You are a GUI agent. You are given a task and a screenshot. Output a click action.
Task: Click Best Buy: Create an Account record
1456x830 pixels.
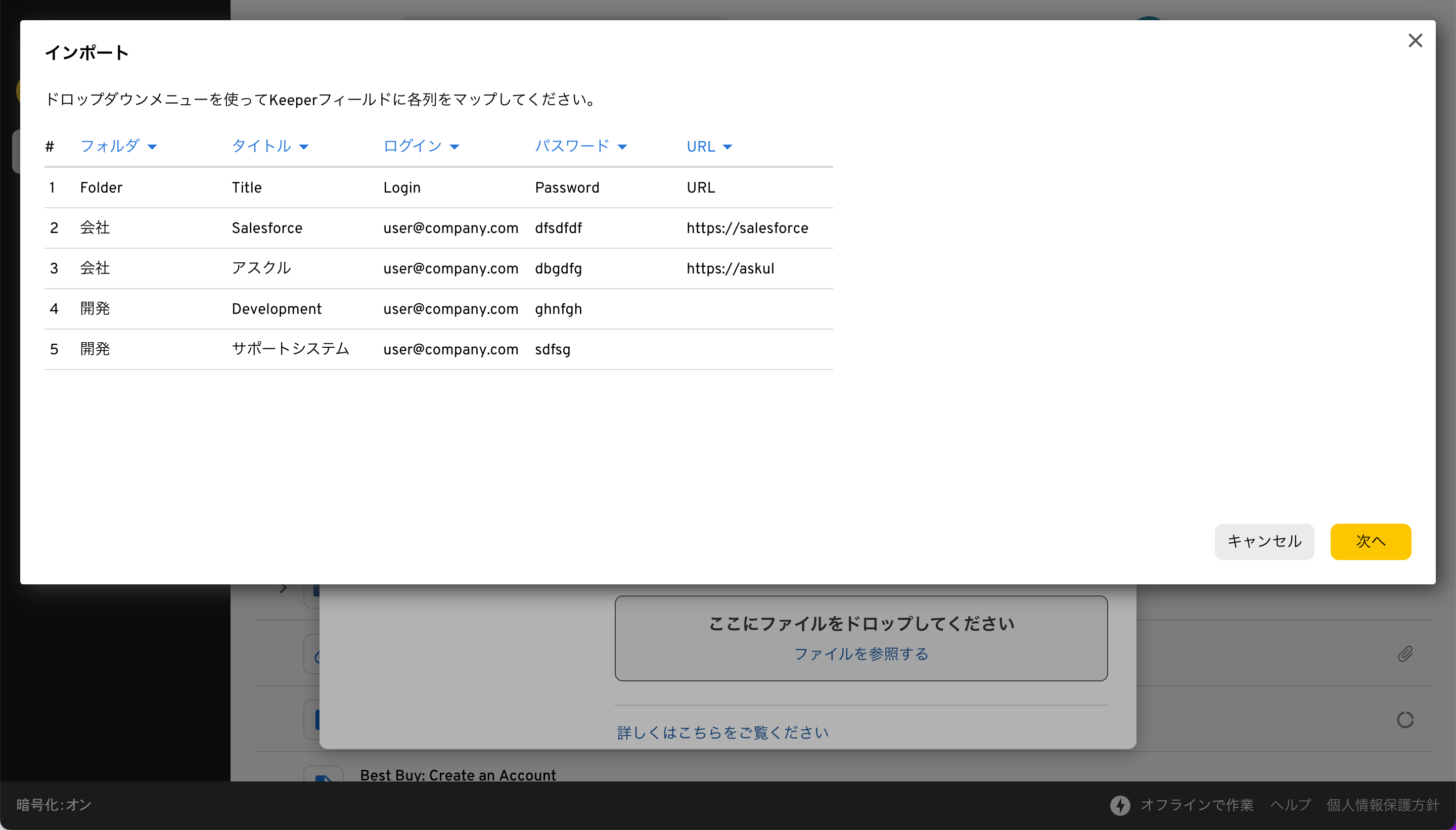tap(458, 775)
